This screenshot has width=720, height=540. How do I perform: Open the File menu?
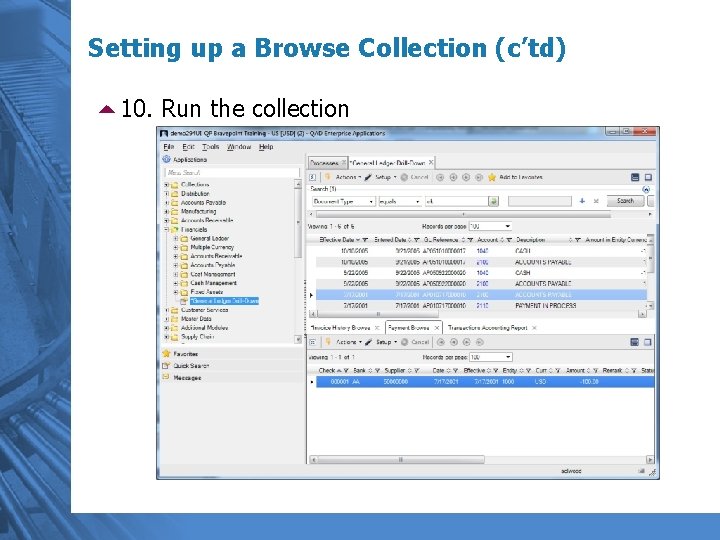point(169,147)
